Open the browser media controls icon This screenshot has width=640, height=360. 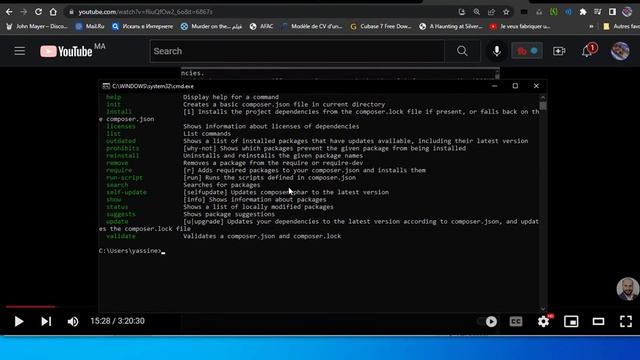click(598, 12)
